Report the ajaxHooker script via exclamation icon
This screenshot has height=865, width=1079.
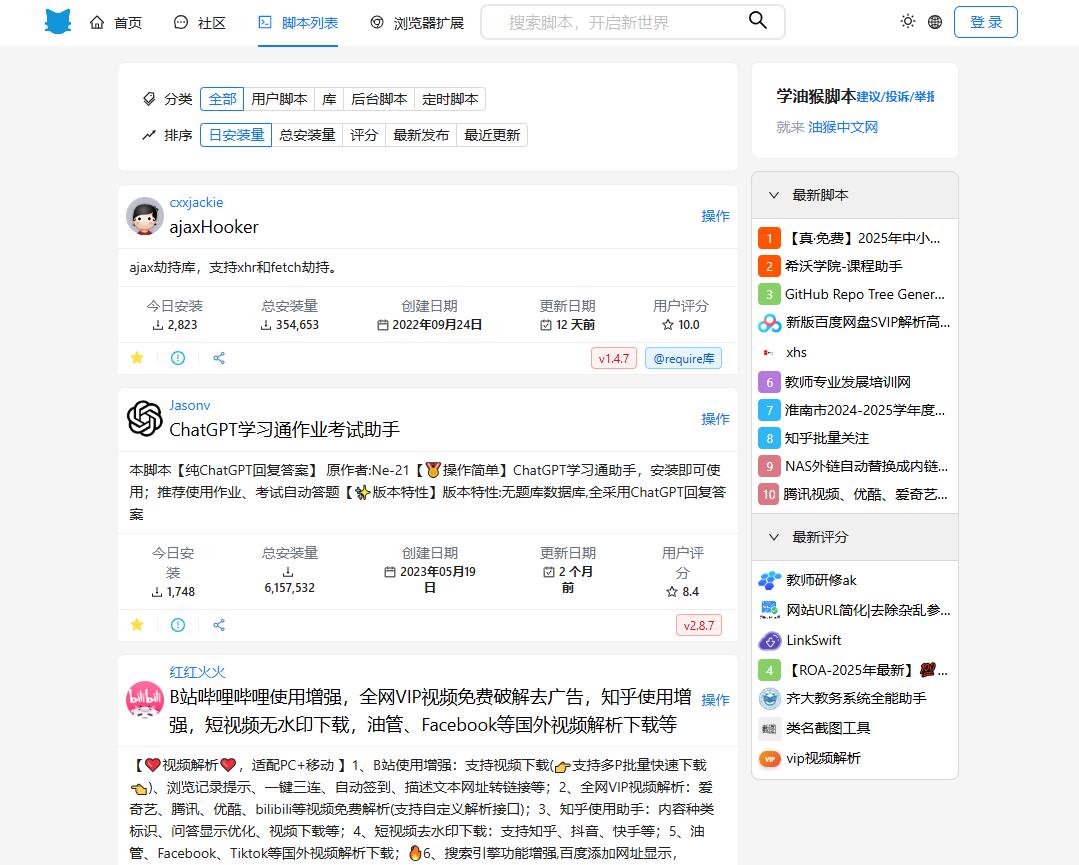(x=178, y=358)
